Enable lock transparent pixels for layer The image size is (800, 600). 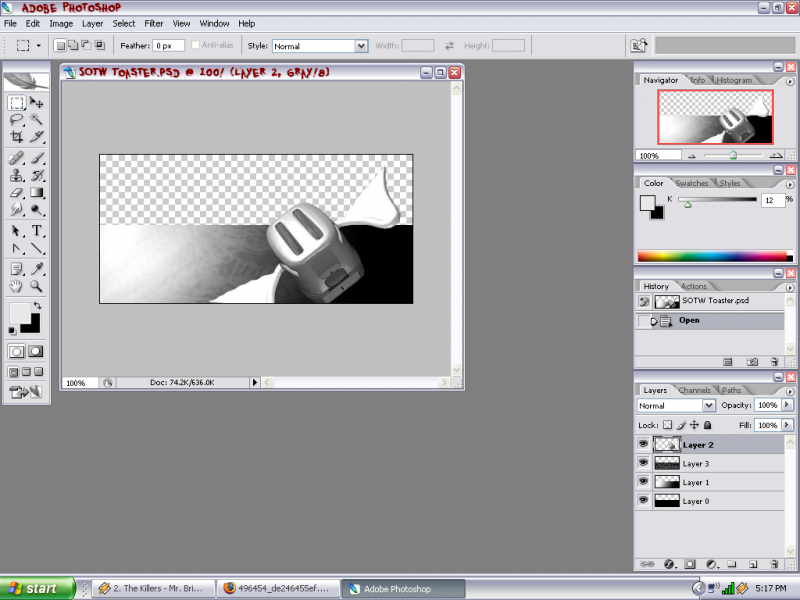coord(669,425)
